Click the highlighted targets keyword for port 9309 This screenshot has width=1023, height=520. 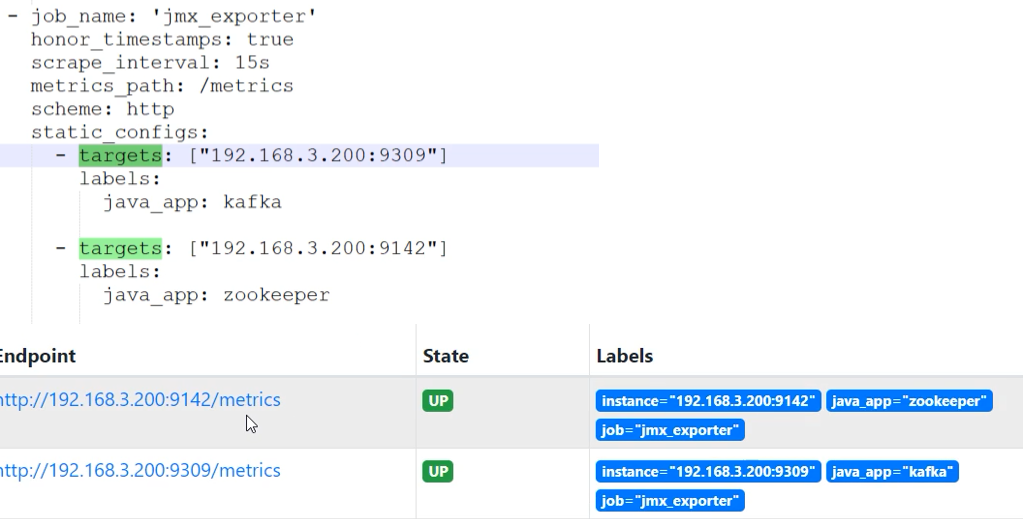pos(120,155)
